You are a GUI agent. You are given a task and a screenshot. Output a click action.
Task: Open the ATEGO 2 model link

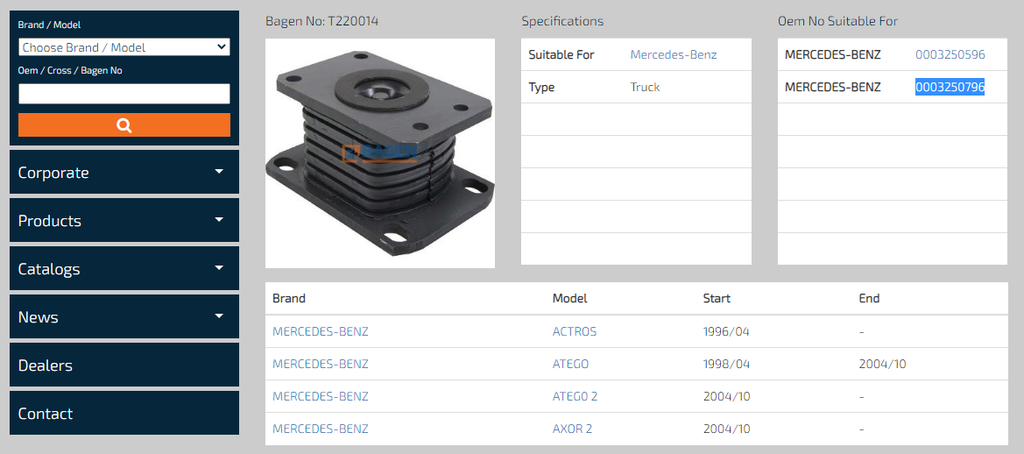[x=575, y=396]
